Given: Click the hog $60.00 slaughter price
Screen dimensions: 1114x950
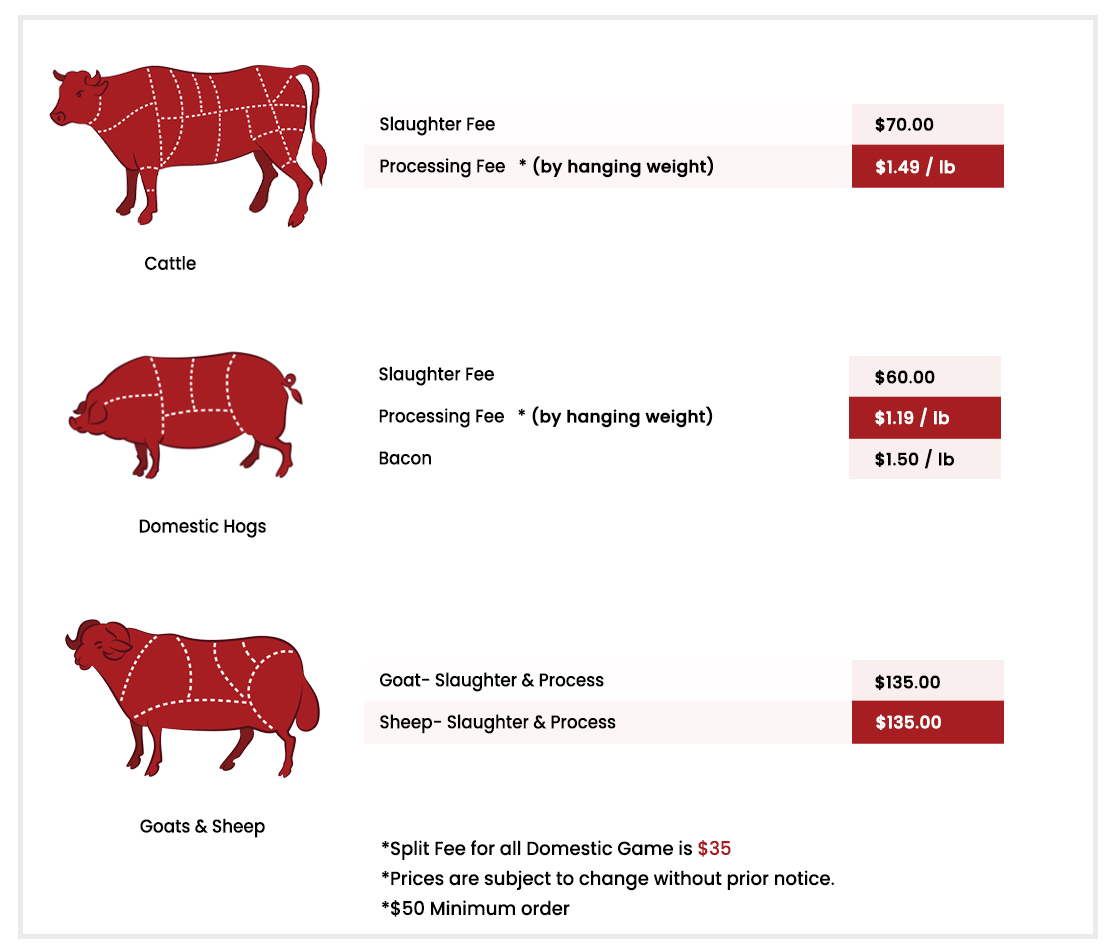Looking at the screenshot, I should point(924,377).
